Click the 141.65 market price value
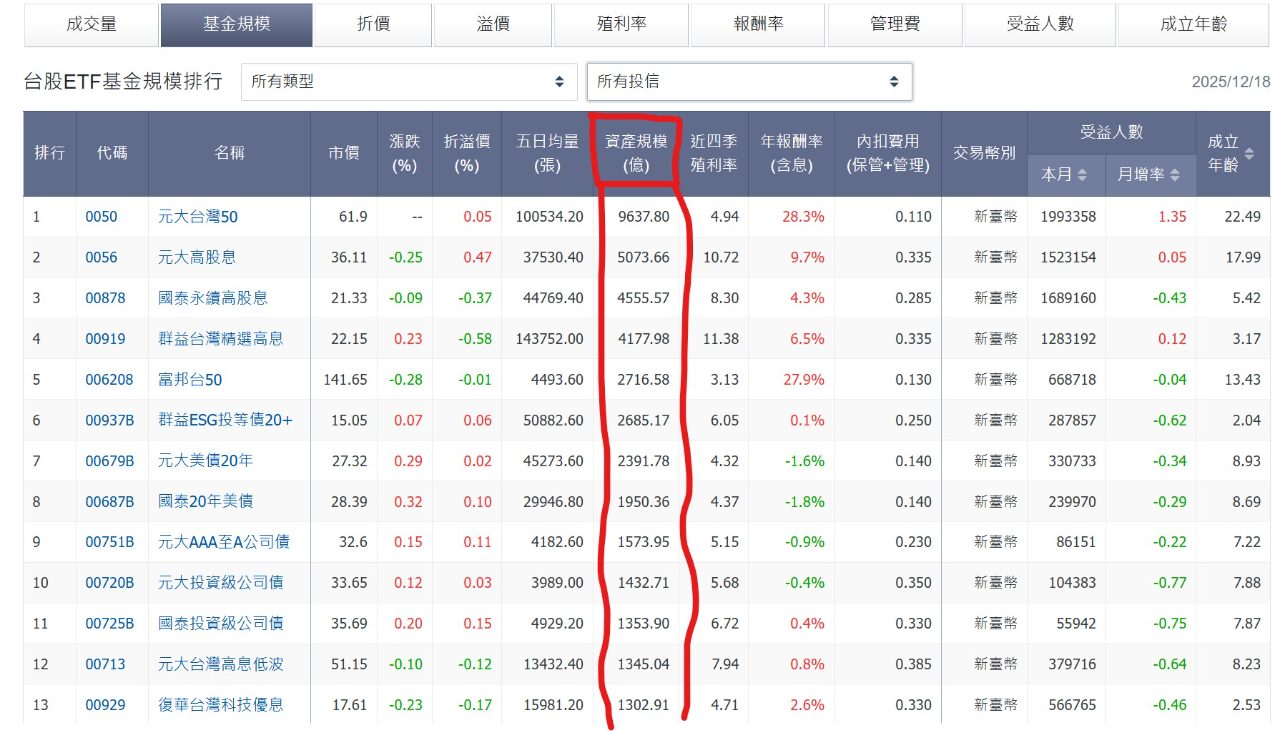Screen dimensions: 1280x731 click(347, 380)
